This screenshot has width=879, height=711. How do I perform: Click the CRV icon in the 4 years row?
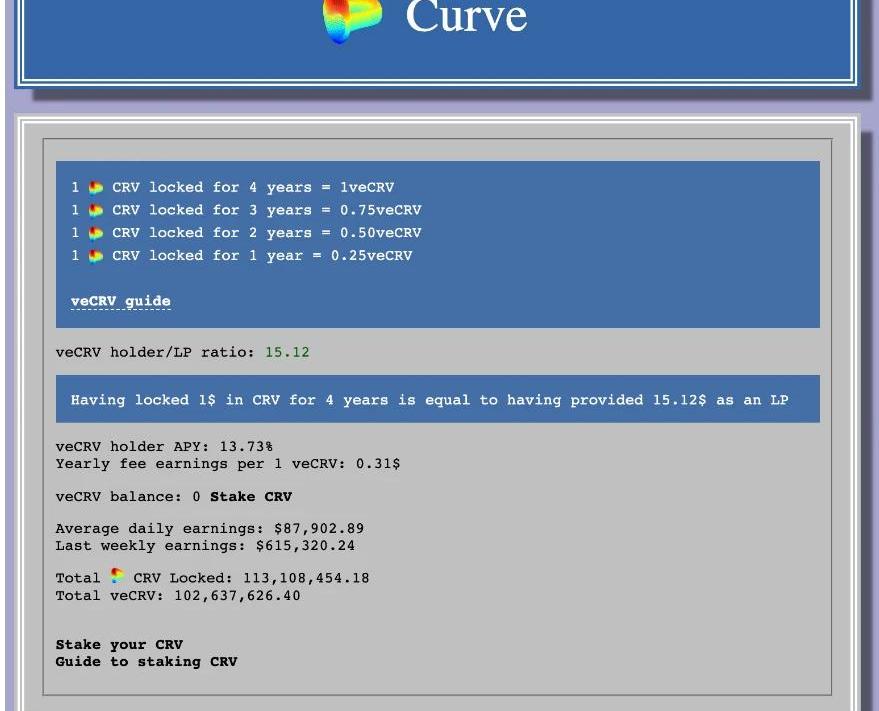click(x=96, y=187)
